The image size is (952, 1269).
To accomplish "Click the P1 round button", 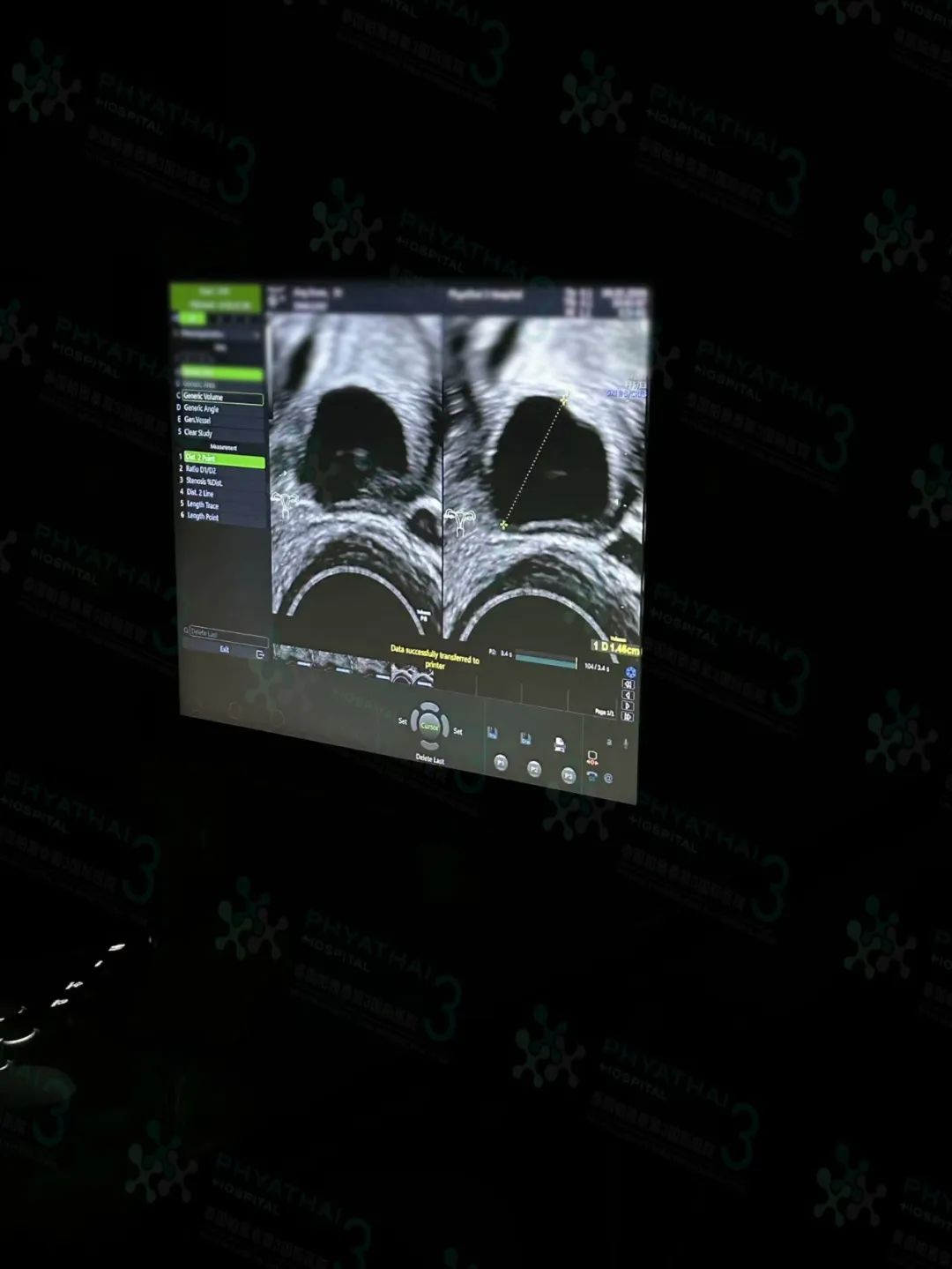I will tap(501, 764).
